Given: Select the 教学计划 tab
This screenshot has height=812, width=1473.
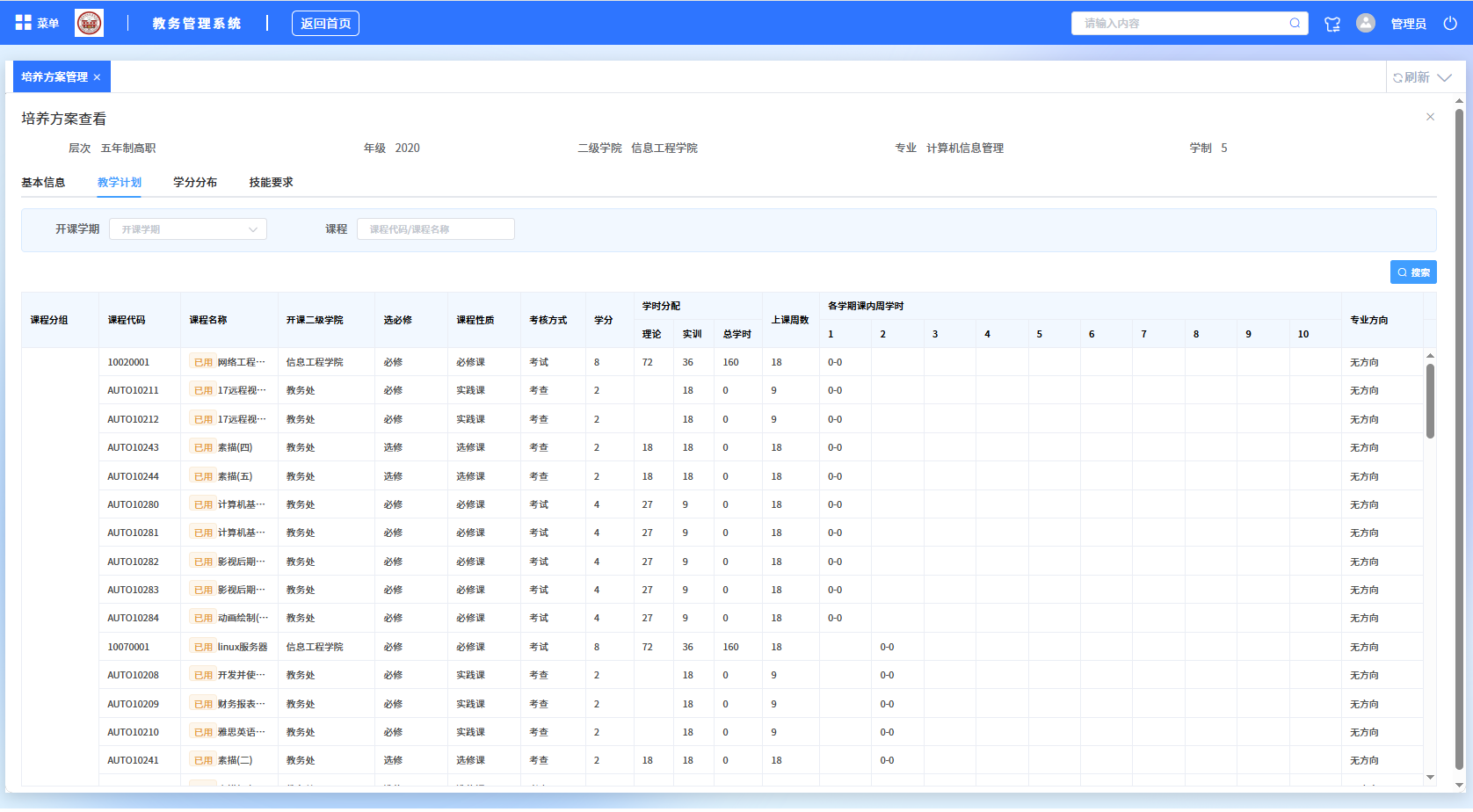Looking at the screenshot, I should pyautogui.click(x=120, y=183).
